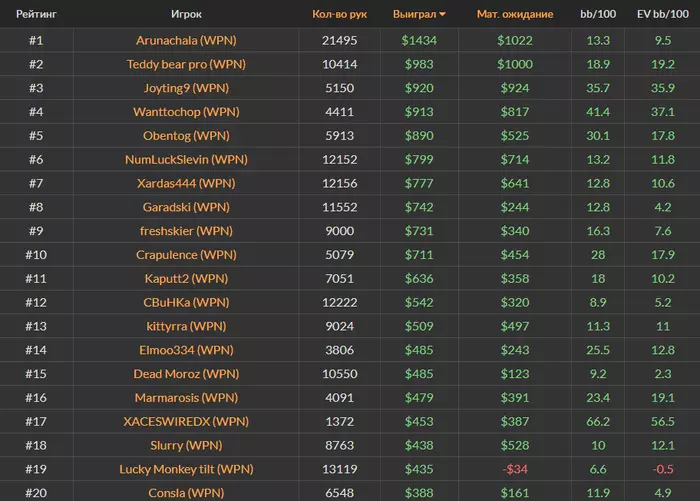
Task: View freshskier (WPN) player details
Action: point(186,231)
